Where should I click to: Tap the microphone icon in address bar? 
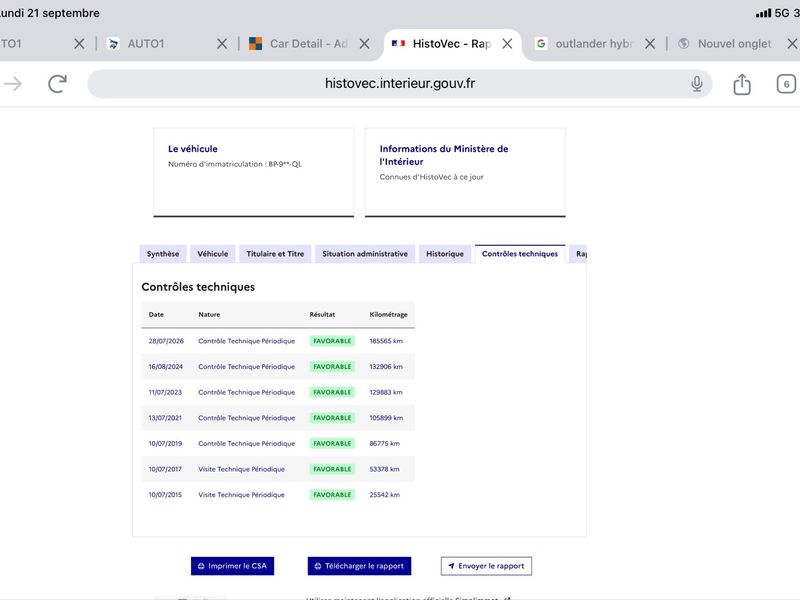tap(696, 84)
